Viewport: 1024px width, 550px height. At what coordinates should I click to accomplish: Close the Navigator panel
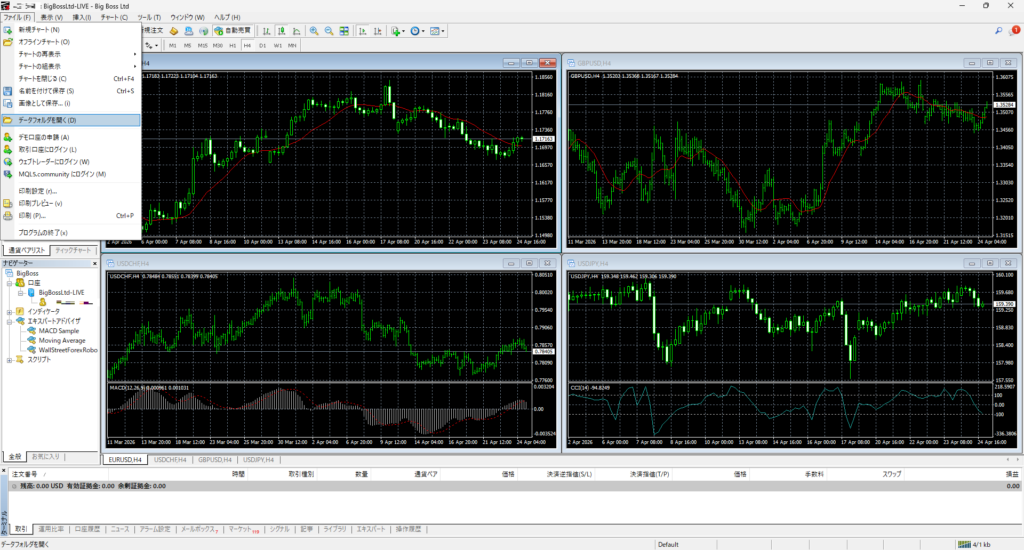(x=96, y=261)
